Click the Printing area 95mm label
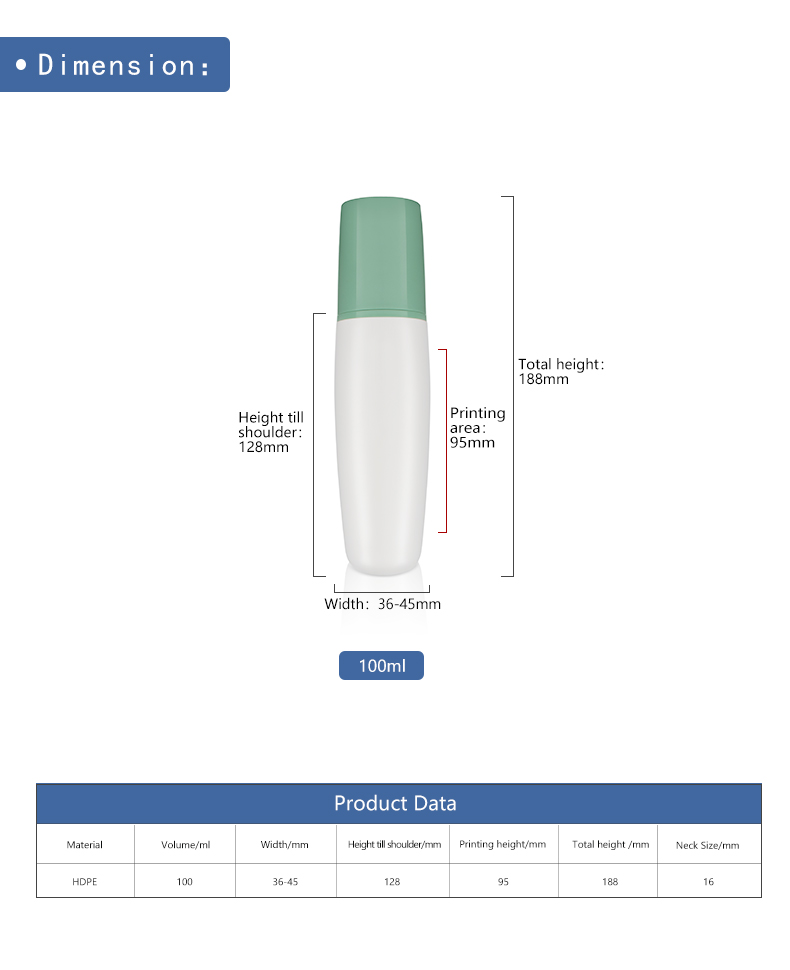790x970 pixels. point(477,427)
